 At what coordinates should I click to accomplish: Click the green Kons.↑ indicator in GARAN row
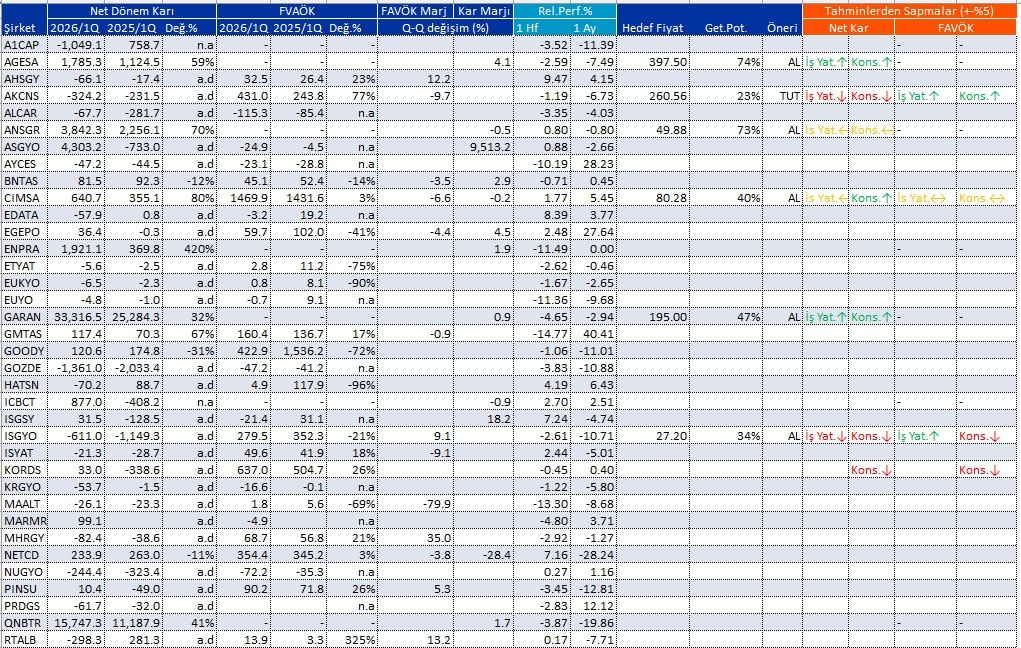[871, 317]
